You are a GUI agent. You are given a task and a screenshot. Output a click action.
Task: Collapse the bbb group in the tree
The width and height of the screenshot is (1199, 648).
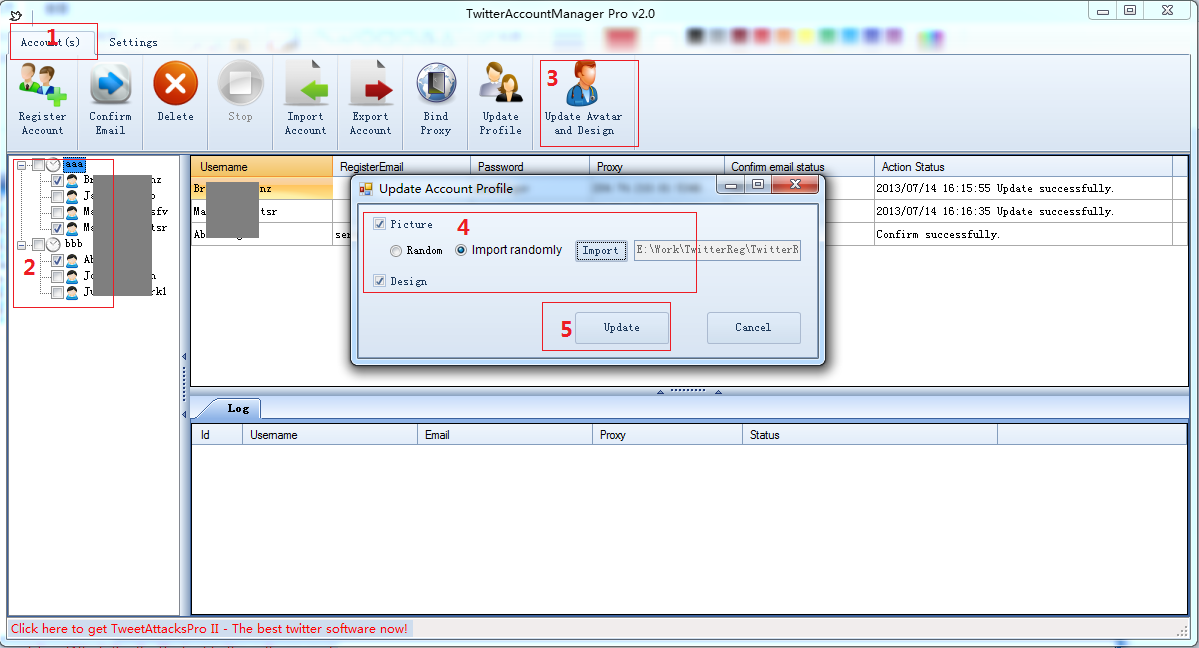(x=21, y=245)
